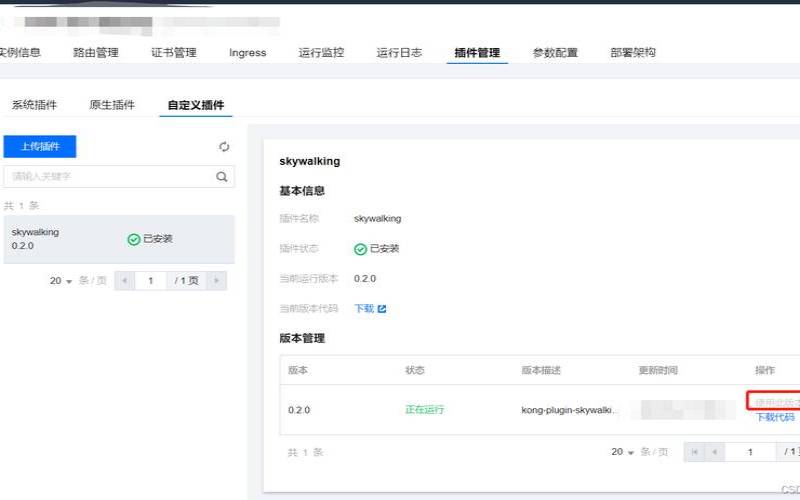Screen dimensions: 800x500
Task: Open 运行监控 top tab
Action: pyautogui.click(x=321, y=53)
